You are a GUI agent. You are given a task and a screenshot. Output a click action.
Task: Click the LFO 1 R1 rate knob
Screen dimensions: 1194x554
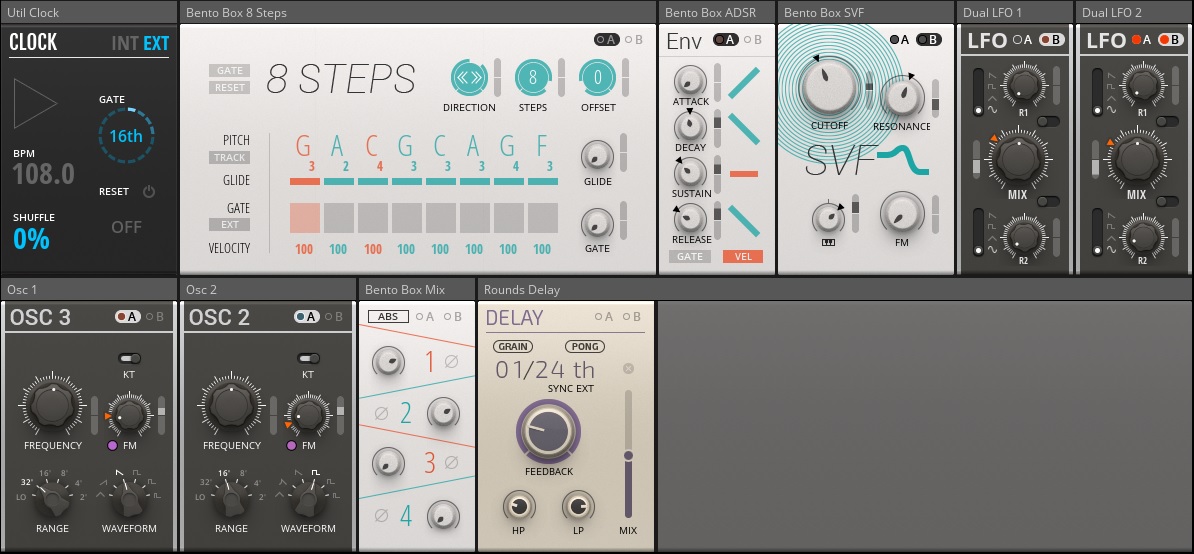[1023, 83]
